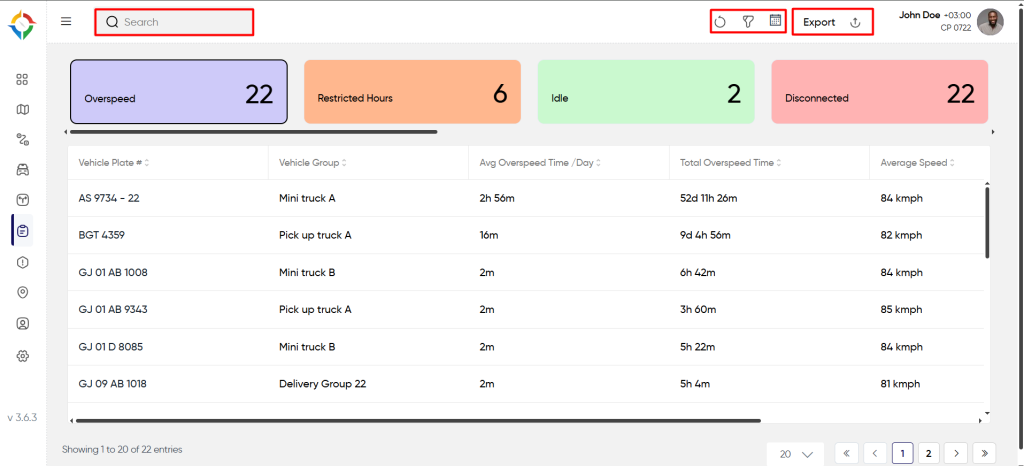Open the location pin icon in sidebar

22,292
